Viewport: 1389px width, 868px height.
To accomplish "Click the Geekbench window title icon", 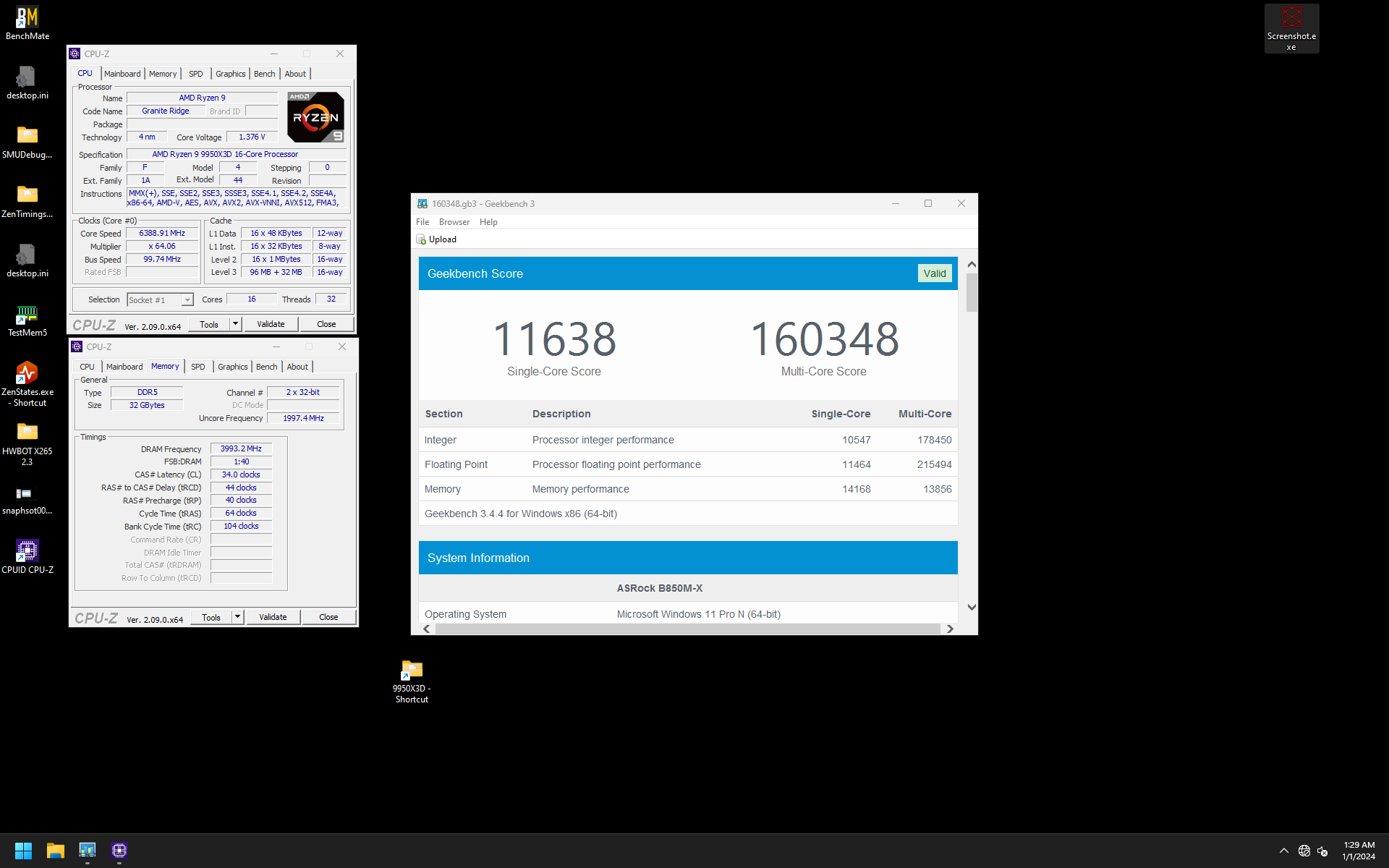I will click(x=422, y=204).
